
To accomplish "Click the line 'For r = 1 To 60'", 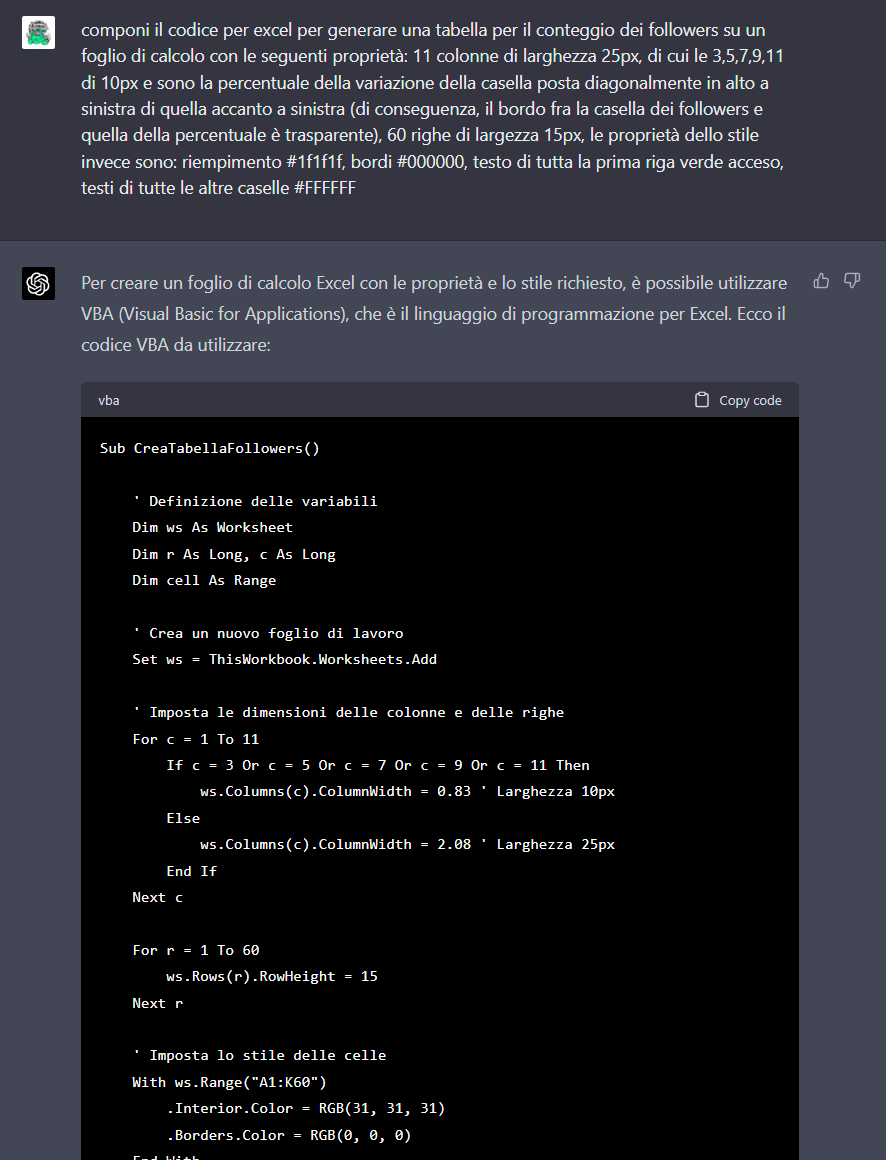I will point(196,950).
